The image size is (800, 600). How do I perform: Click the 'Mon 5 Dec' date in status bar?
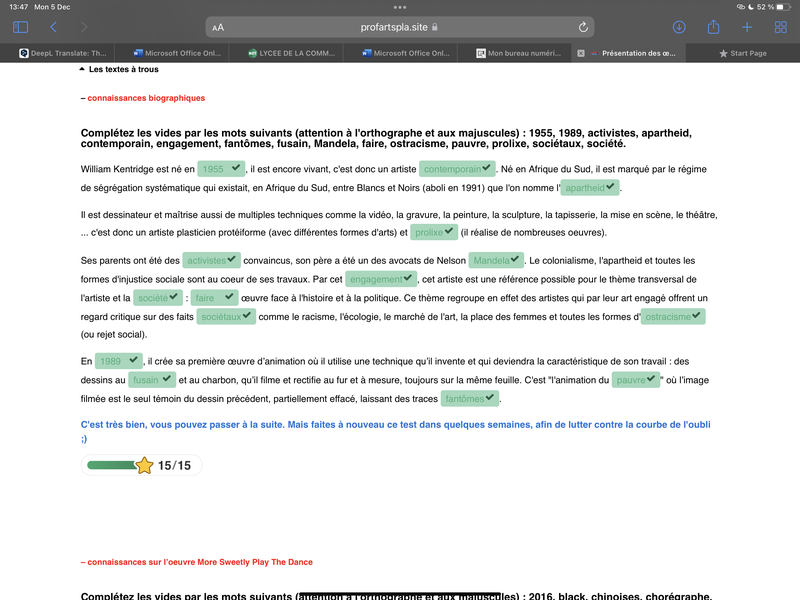52,7
